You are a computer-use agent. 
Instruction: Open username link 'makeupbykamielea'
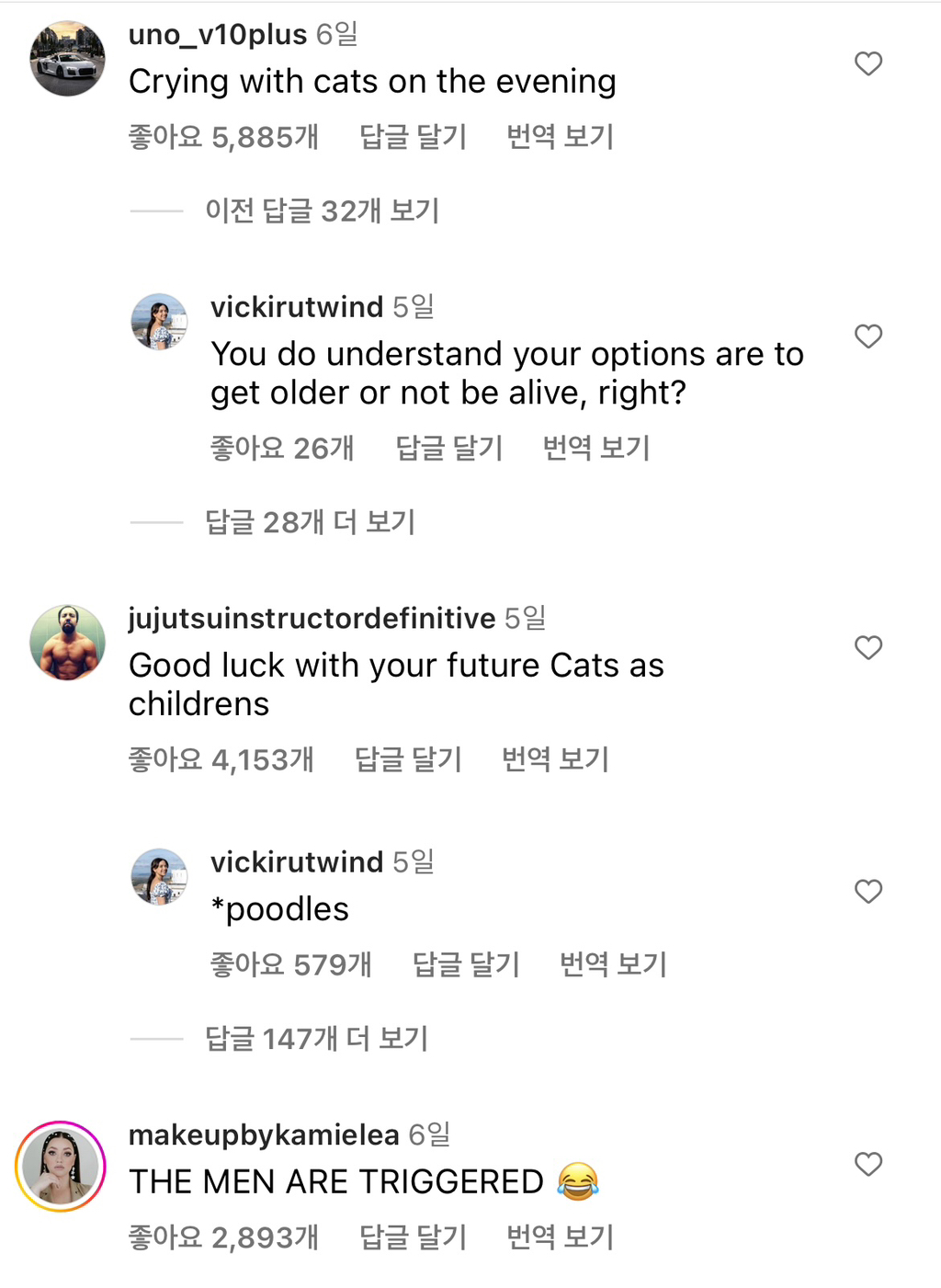coord(264,1135)
